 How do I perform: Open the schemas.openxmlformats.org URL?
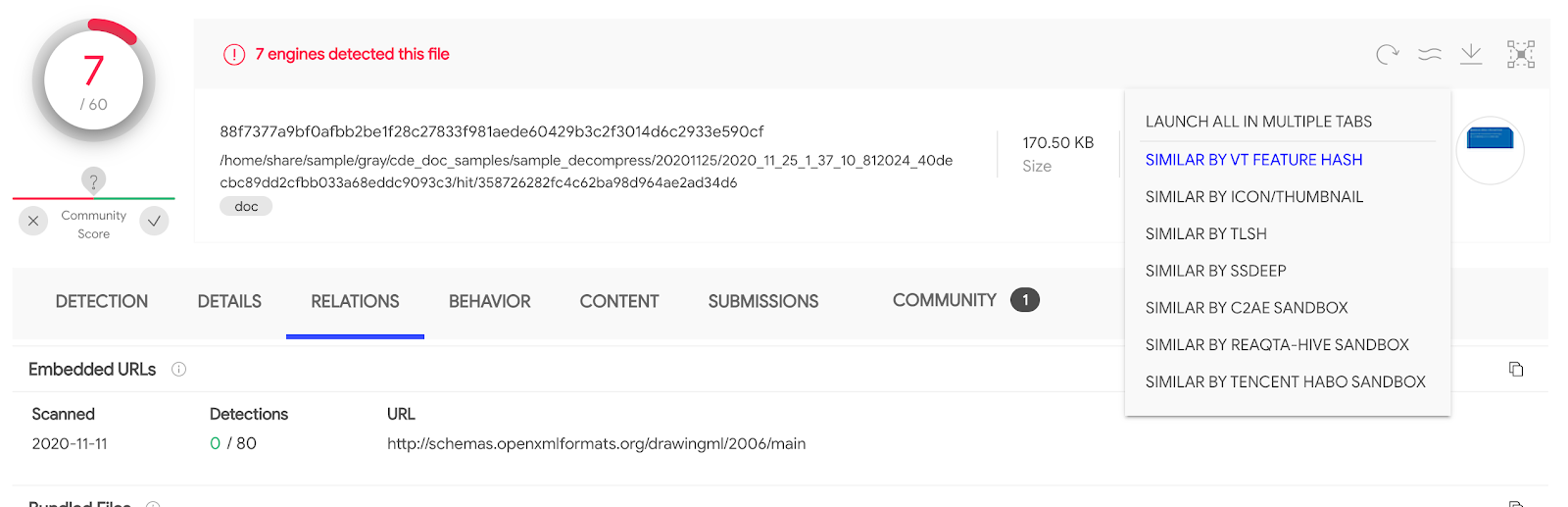point(596,444)
